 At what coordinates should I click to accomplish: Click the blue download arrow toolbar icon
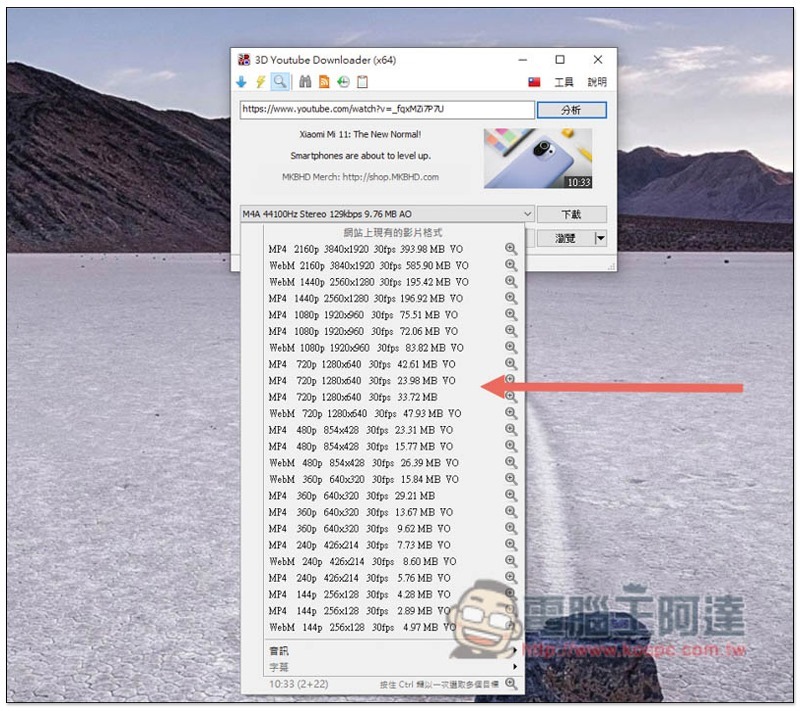[x=242, y=82]
